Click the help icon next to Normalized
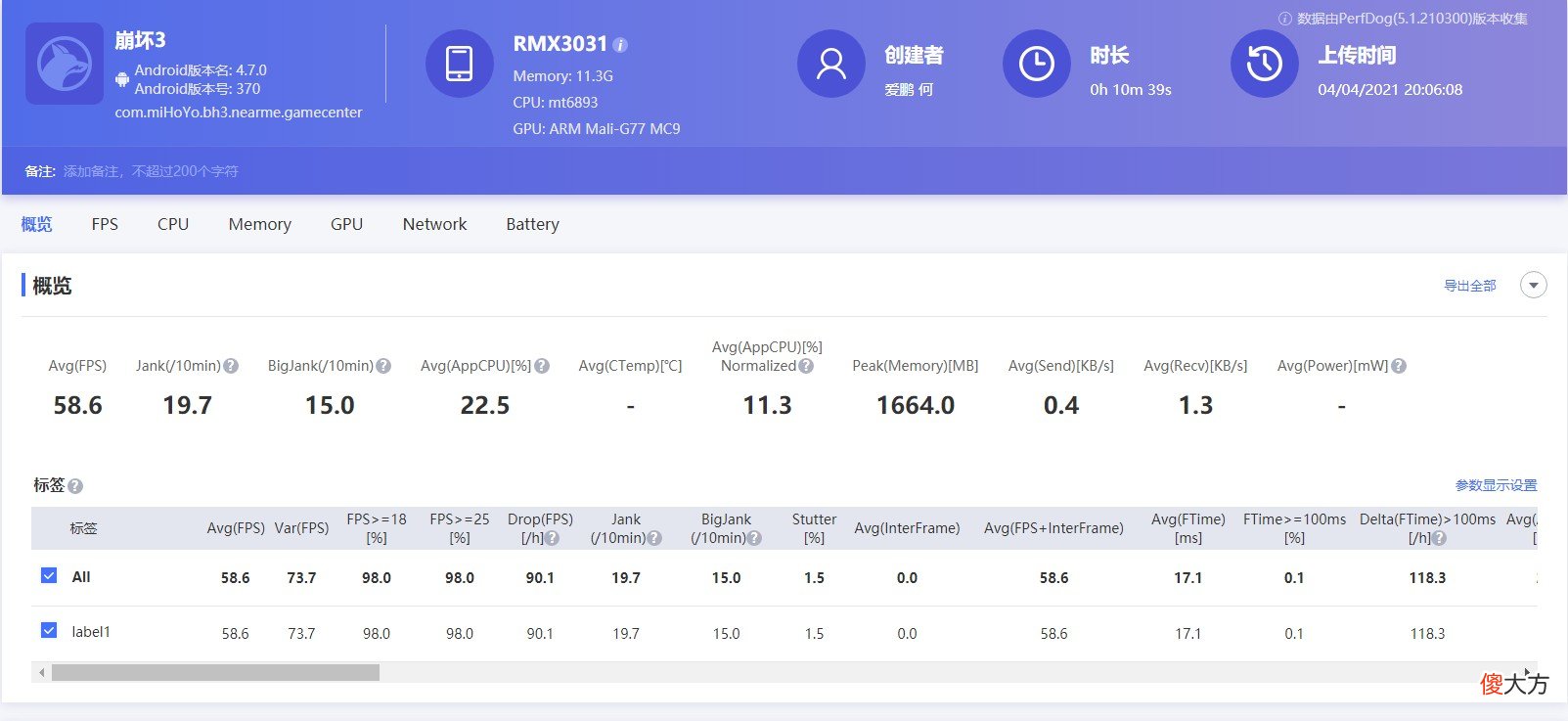 point(806,366)
